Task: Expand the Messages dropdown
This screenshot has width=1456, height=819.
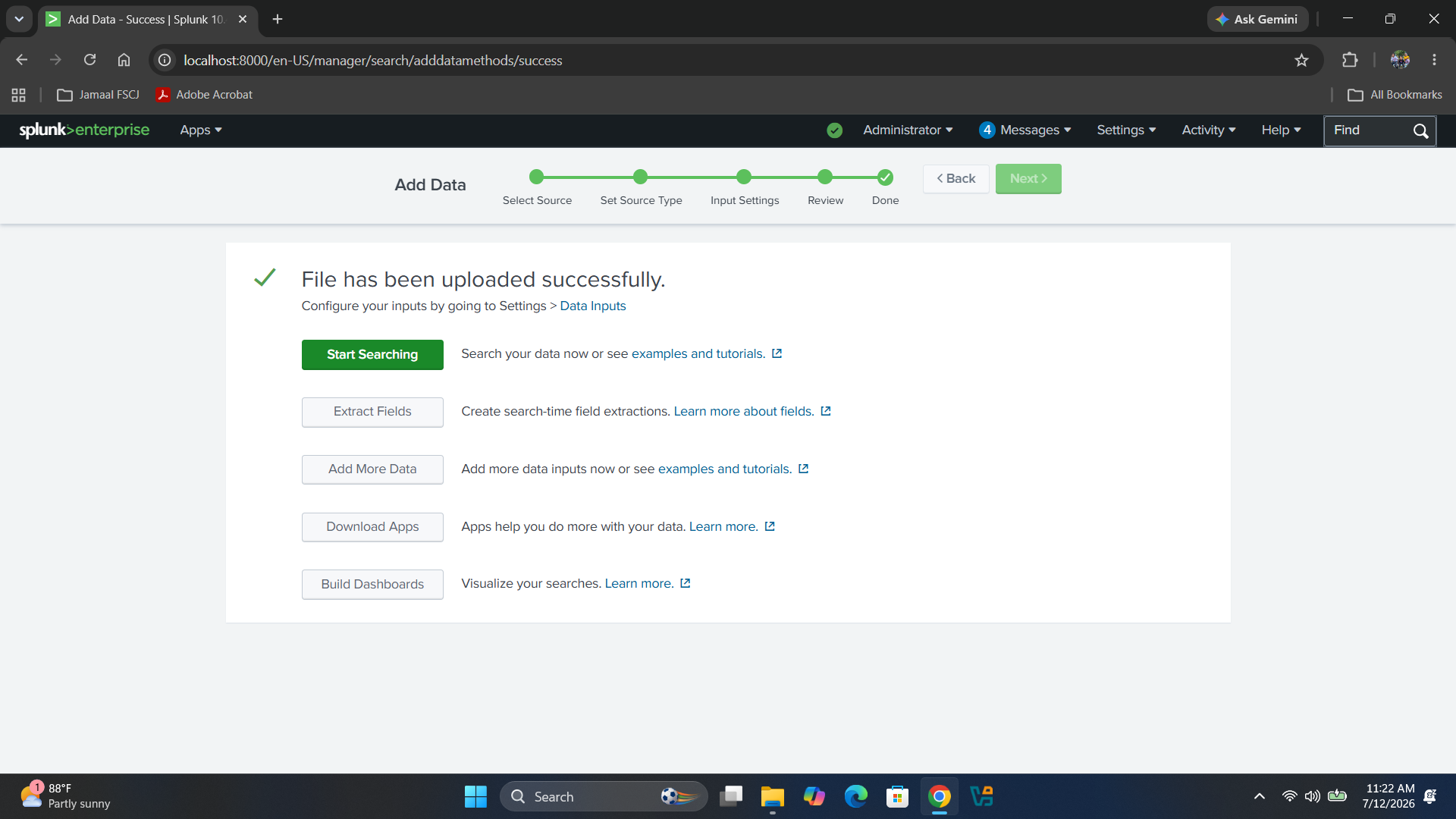Action: tap(1035, 130)
